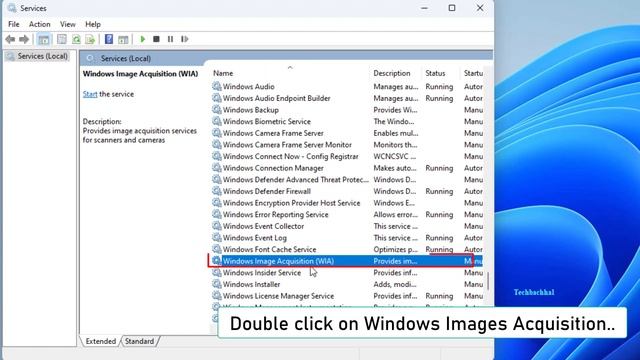Screen dimensions: 640x360
Task: Select Windows Defender Advanced Threat Protection row
Action: point(347,180)
